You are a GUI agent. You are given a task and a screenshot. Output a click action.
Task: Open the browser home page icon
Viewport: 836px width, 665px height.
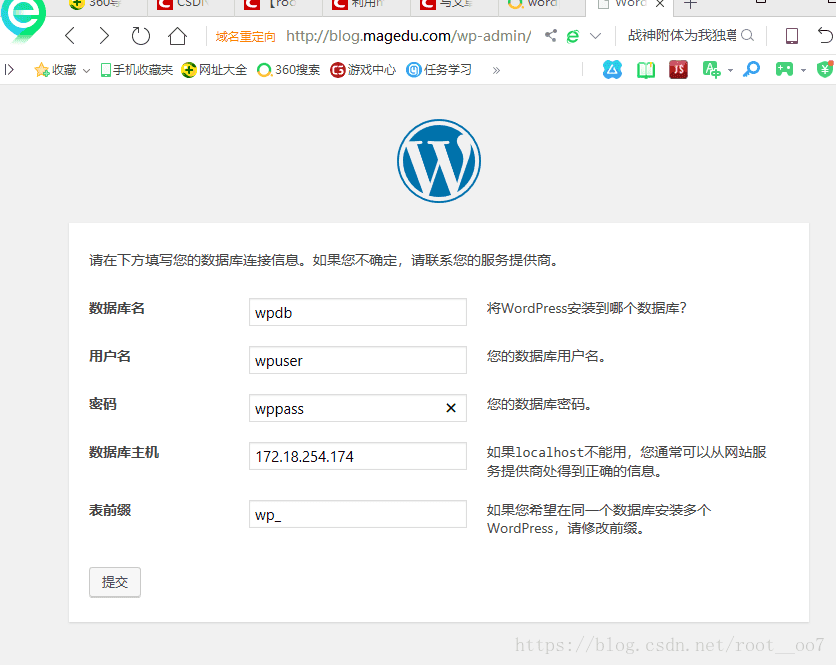click(x=178, y=36)
